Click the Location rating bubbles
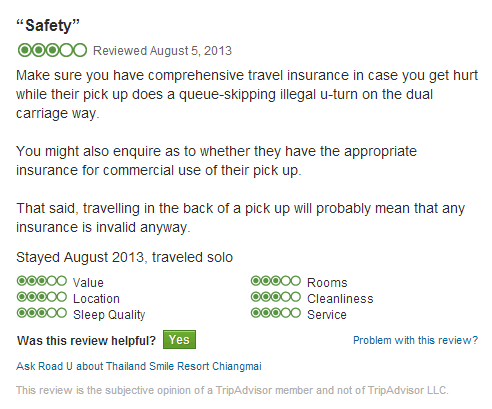This screenshot has width=492, height=409. coord(42,297)
